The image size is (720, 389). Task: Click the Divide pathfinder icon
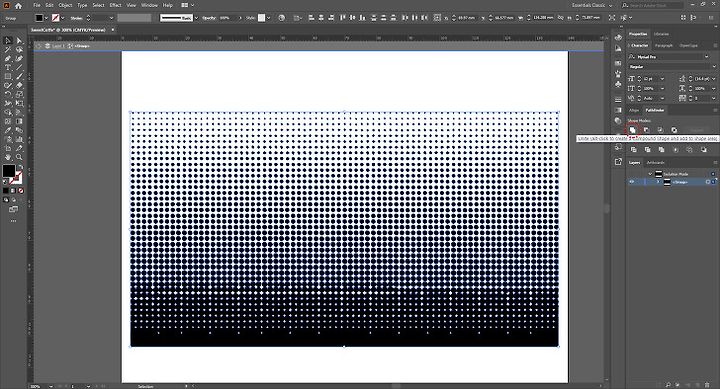coord(634,150)
